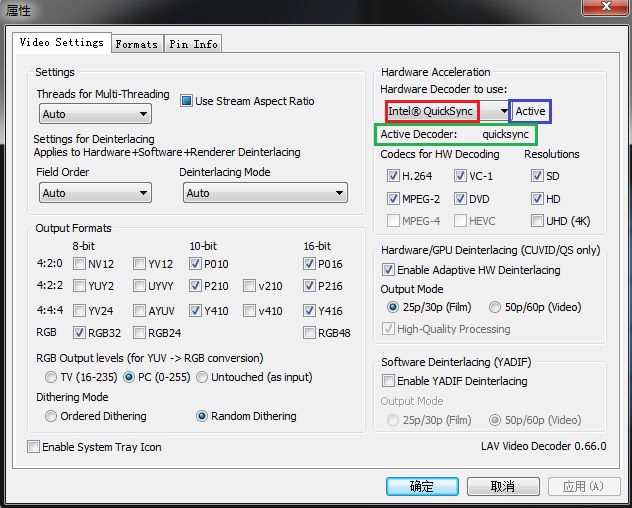The height and width of the screenshot is (508, 632).
Task: Select TV (16-235) RGB output level
Action: click(x=51, y=377)
